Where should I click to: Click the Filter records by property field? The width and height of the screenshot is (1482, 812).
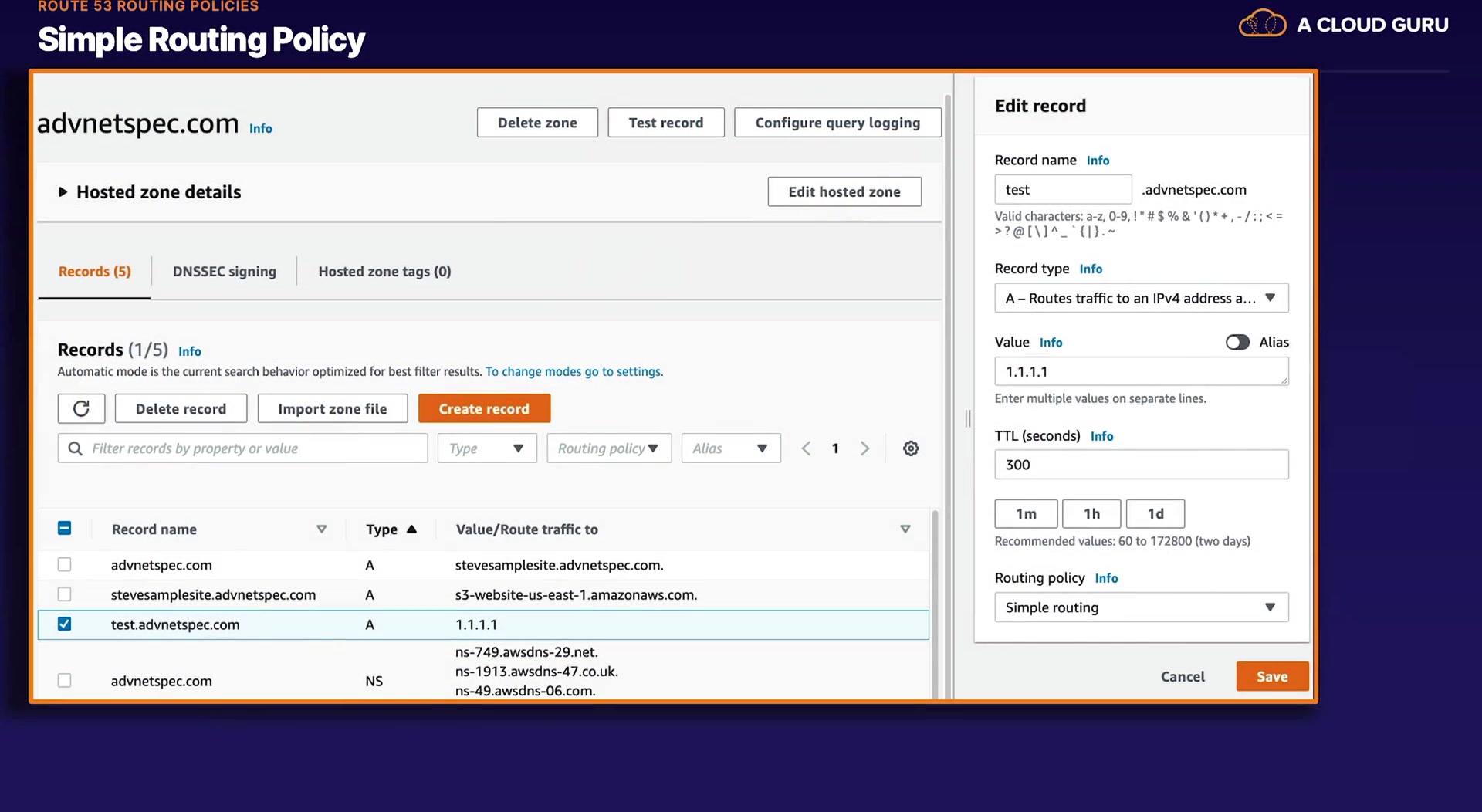[242, 448]
